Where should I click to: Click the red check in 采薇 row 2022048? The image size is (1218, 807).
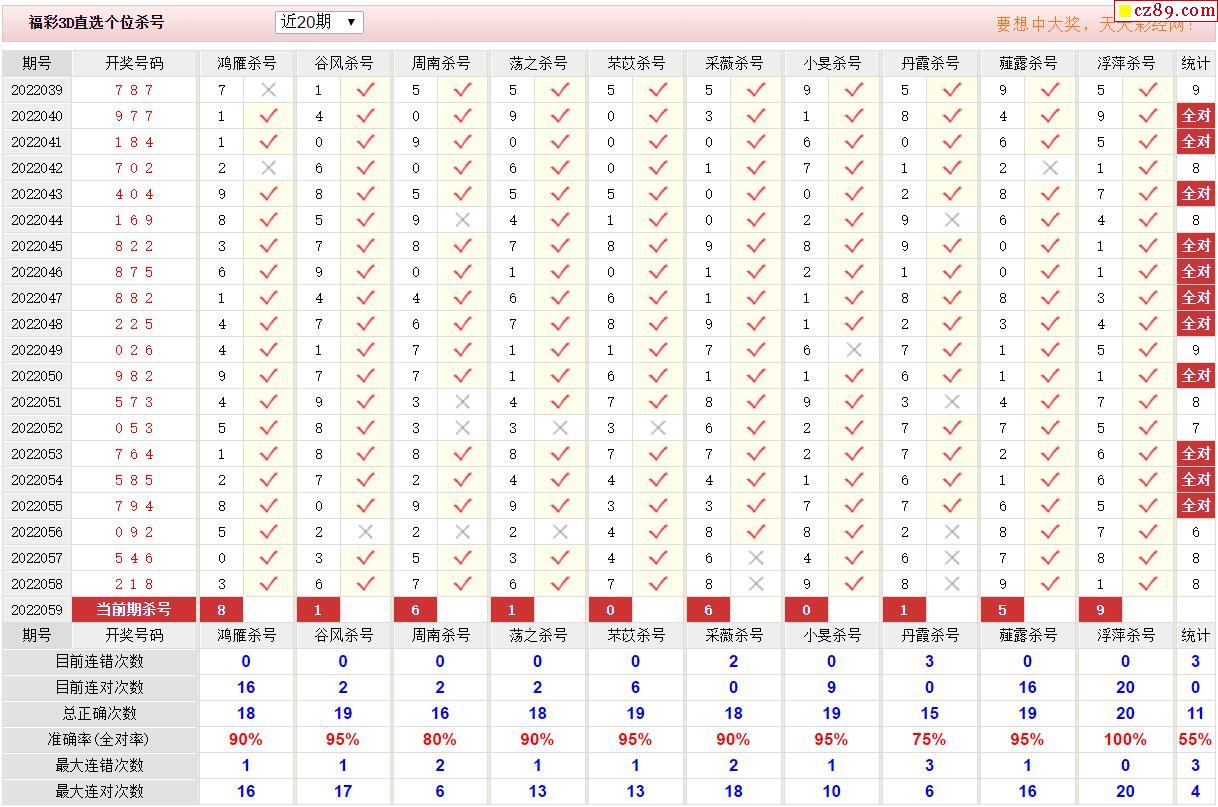coord(756,324)
